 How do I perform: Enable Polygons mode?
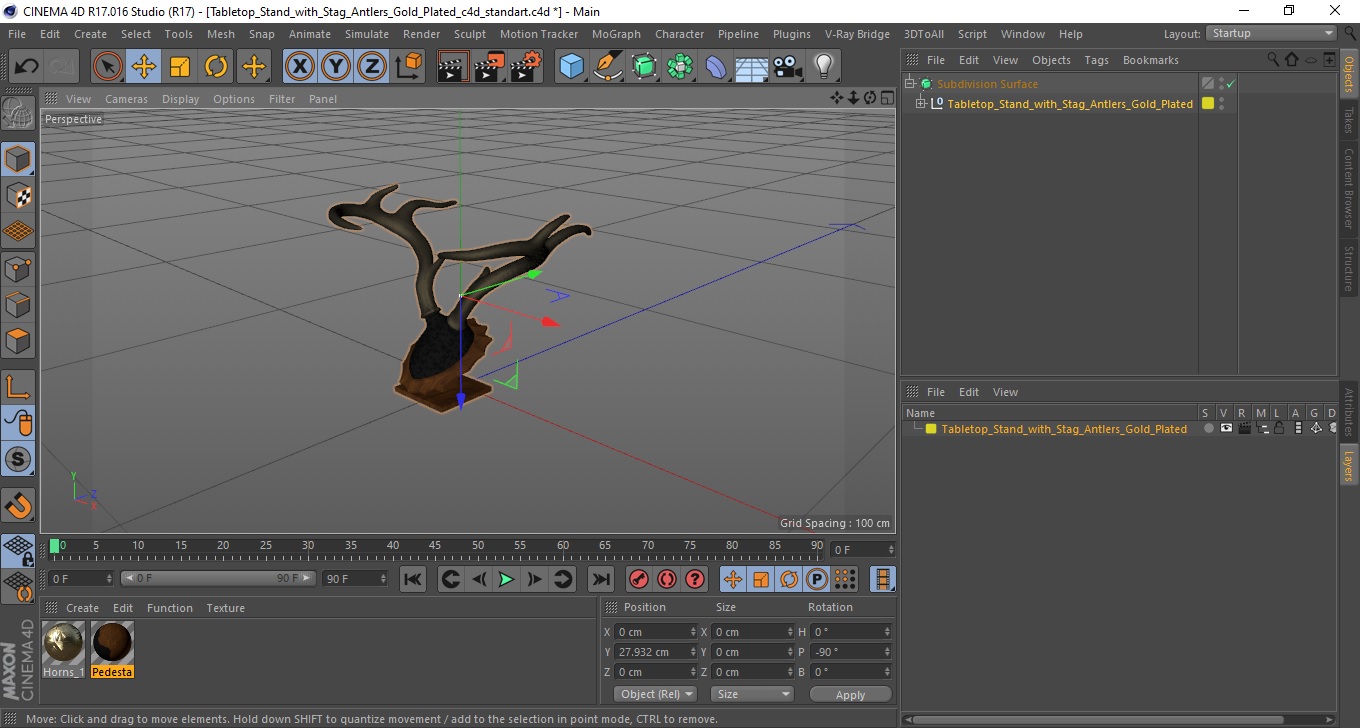(18, 340)
